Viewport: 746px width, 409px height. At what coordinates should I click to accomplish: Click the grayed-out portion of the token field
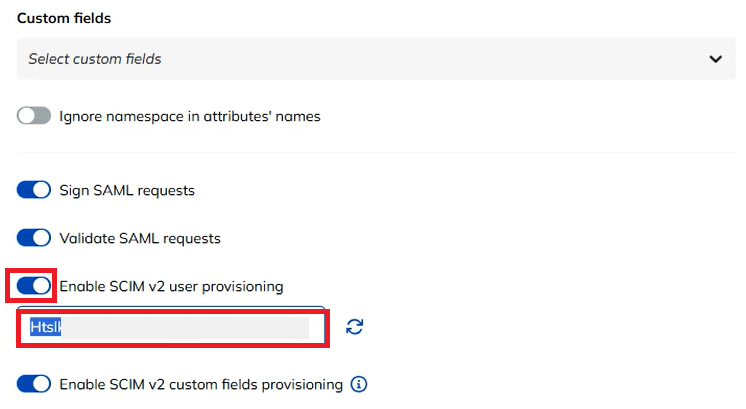186,328
